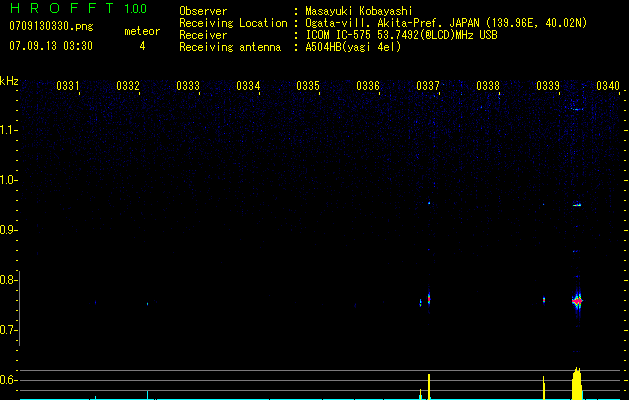Click the meteor label
Screen dimensions: 629x400
tap(142, 31)
